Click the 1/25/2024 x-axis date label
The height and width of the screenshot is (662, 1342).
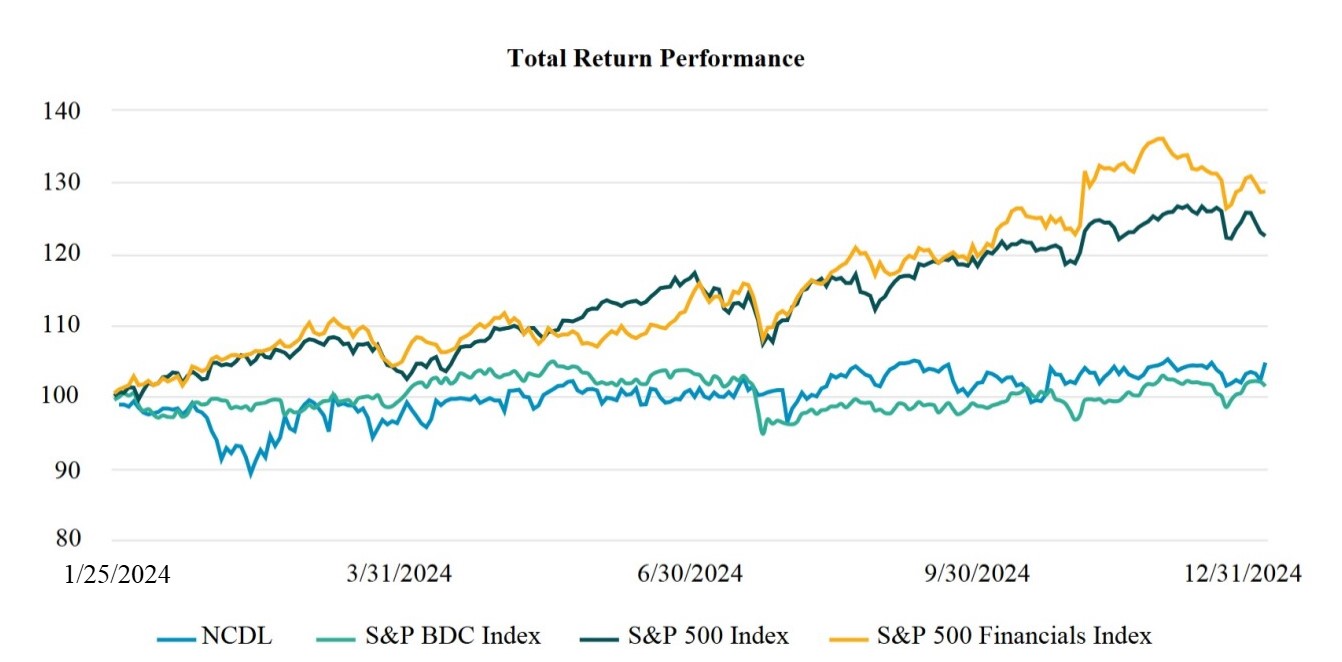pos(116,574)
